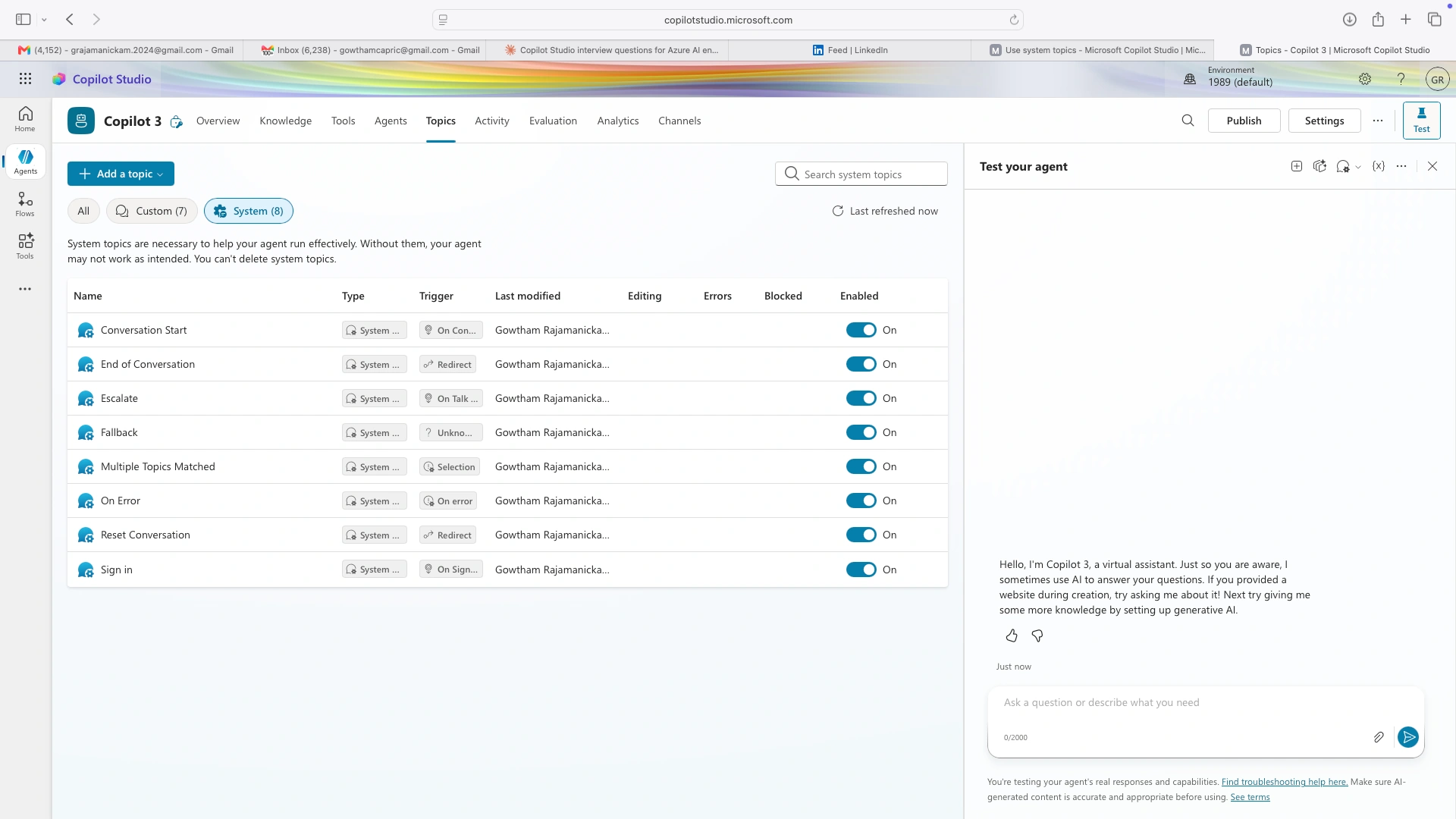Image resolution: width=1456 pixels, height=819 pixels.
Task: Click the Publish button
Action: point(1244,121)
